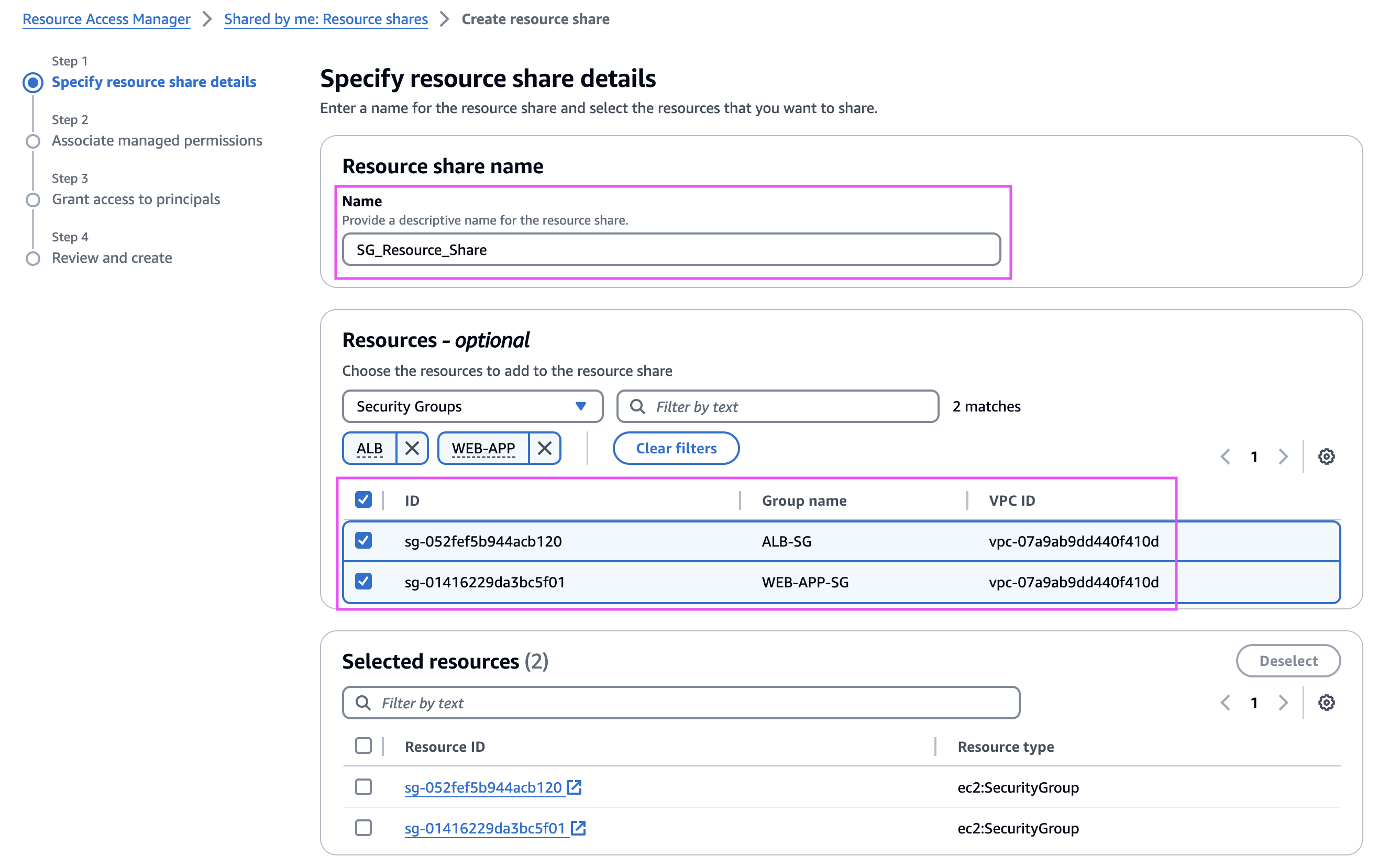Go to Step 2 Associate managed permissions
Image resolution: width=1389 pixels, height=868 pixels.
pyautogui.click(x=156, y=141)
